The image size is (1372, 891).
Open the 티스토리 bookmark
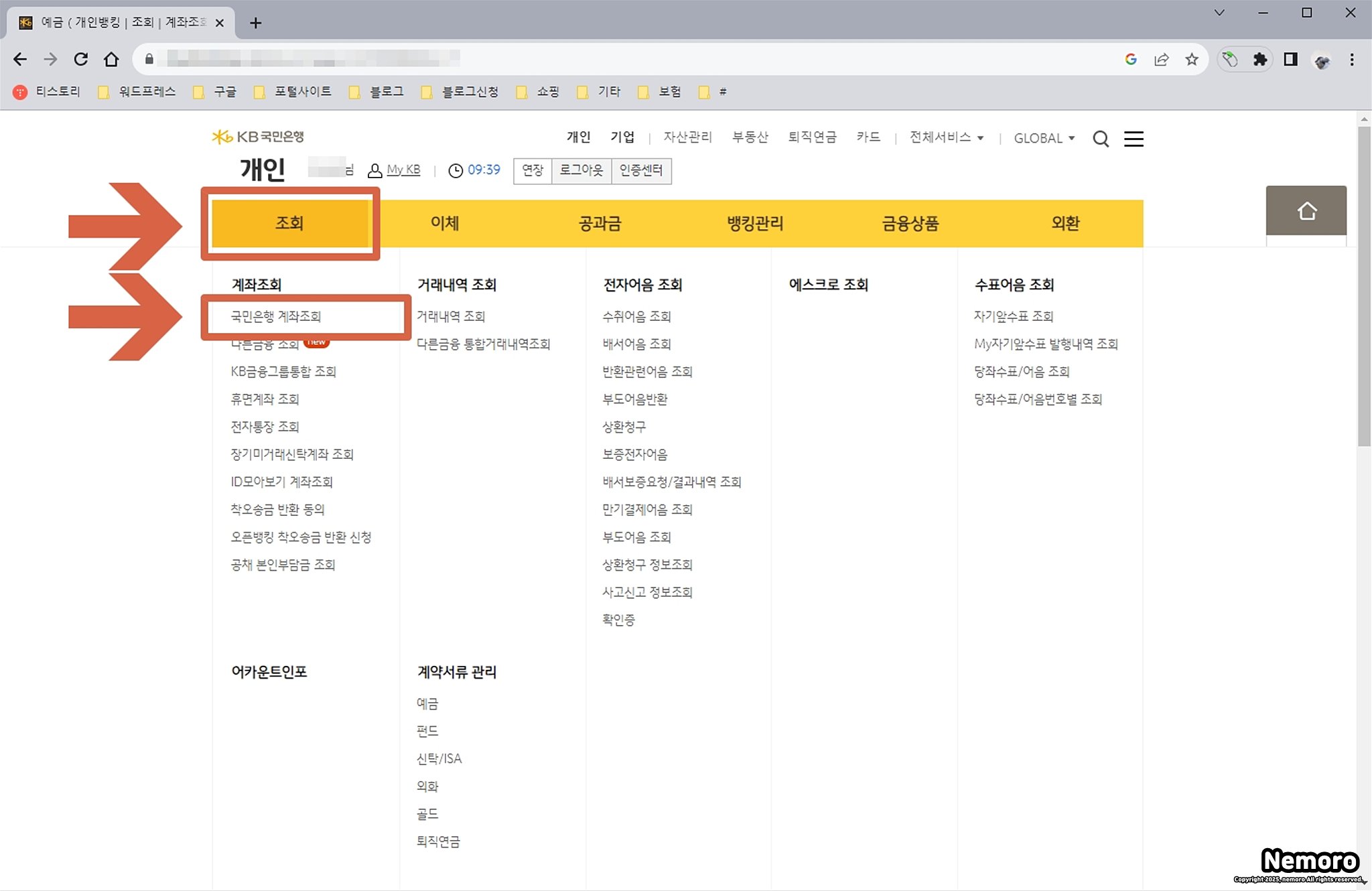coord(48,92)
